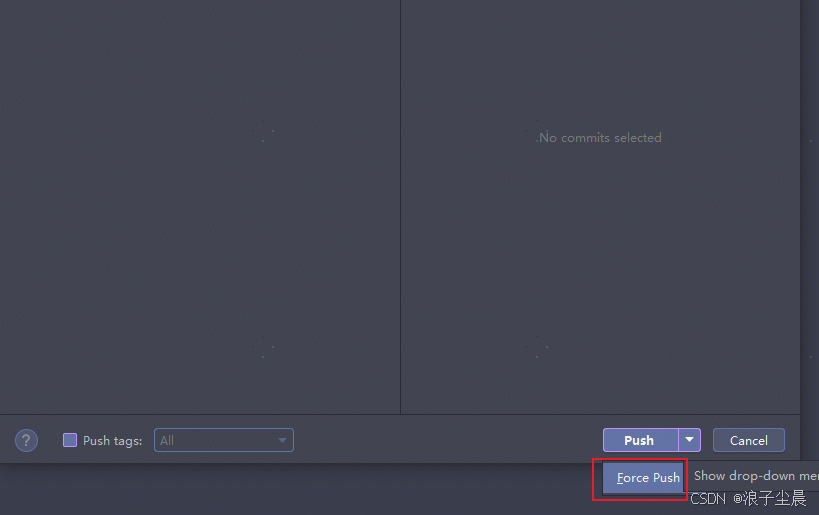Cancel the push dialog
Image resolution: width=819 pixels, height=515 pixels.
tap(748, 440)
